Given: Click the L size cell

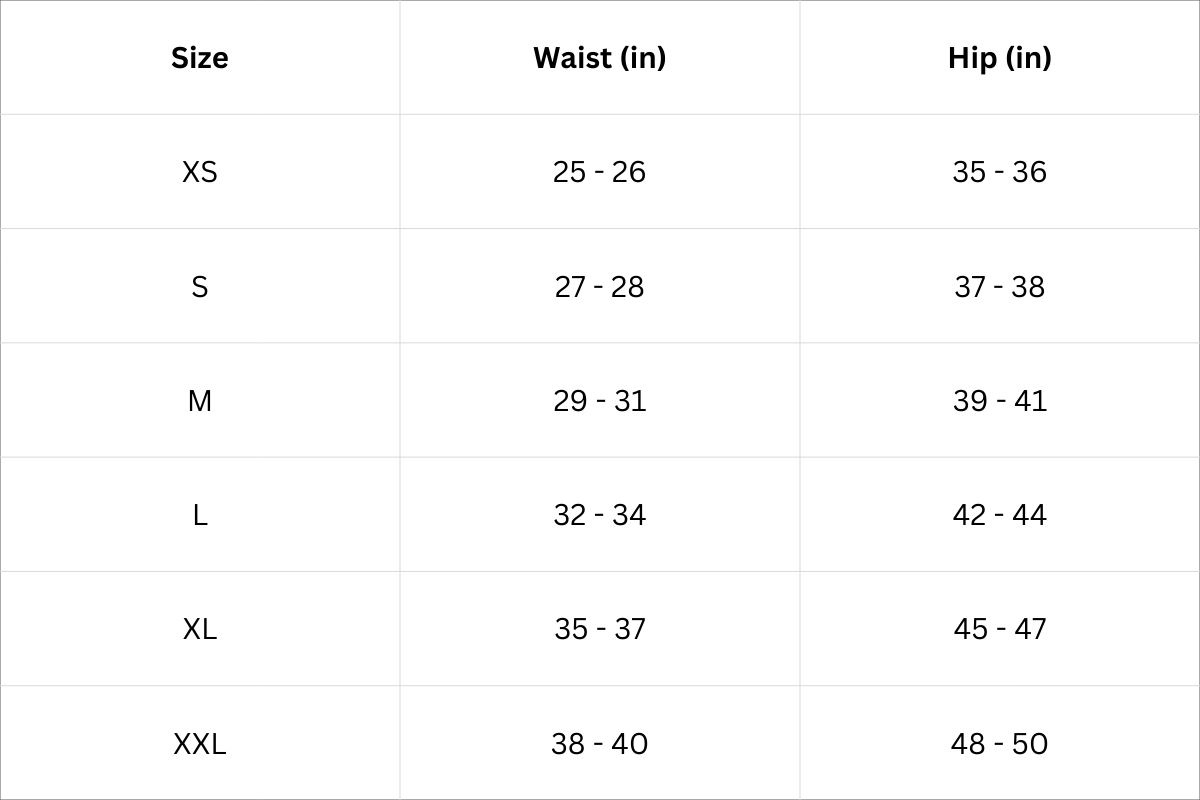Looking at the screenshot, I should point(200,515).
